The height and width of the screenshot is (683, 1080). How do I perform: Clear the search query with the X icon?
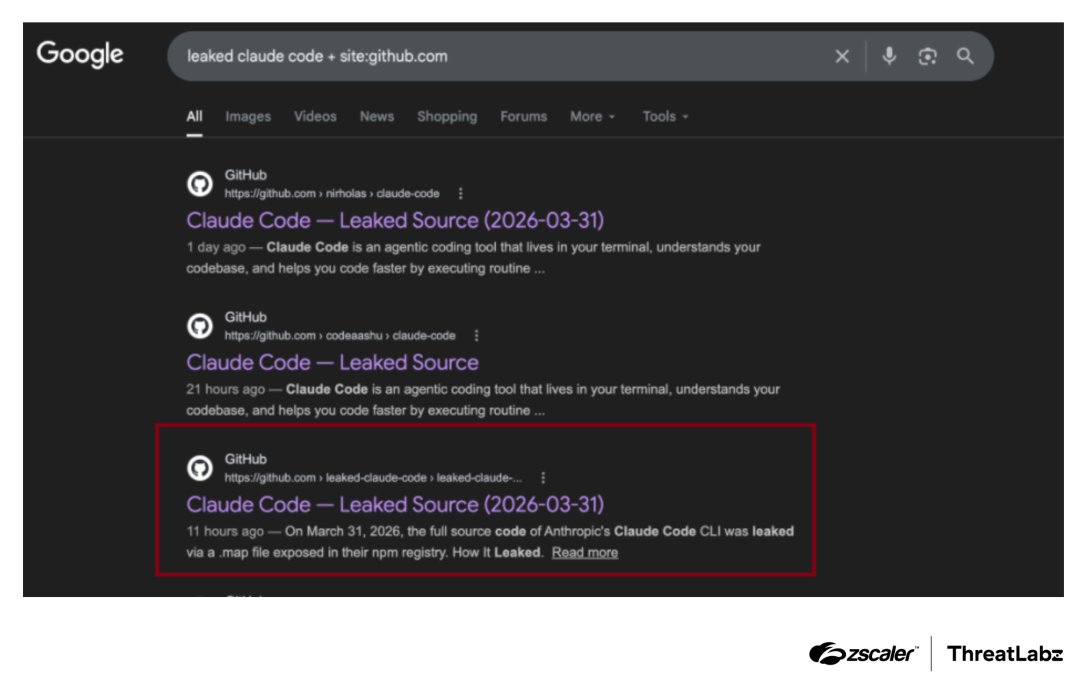(841, 56)
